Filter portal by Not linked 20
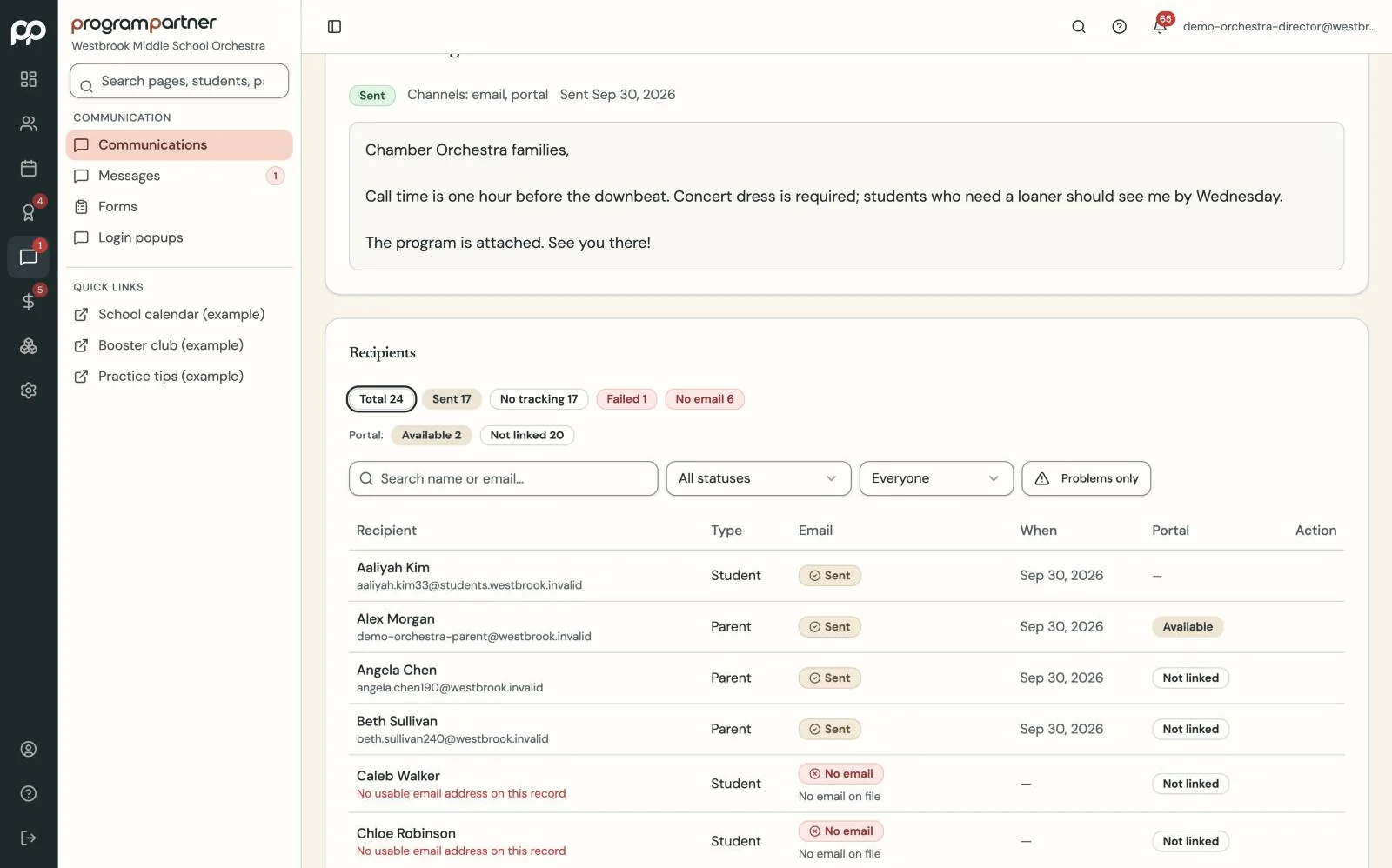This screenshot has height=868, width=1392. click(526, 435)
